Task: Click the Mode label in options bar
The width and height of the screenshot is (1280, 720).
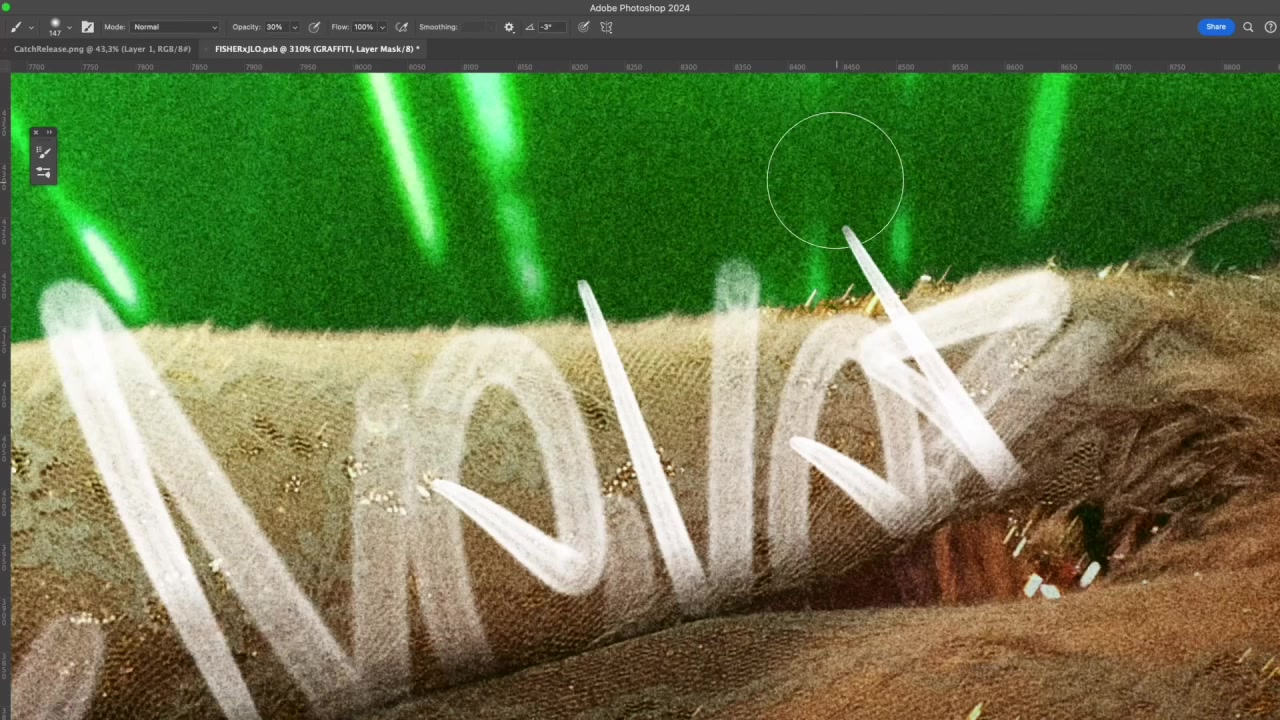Action: click(x=114, y=27)
